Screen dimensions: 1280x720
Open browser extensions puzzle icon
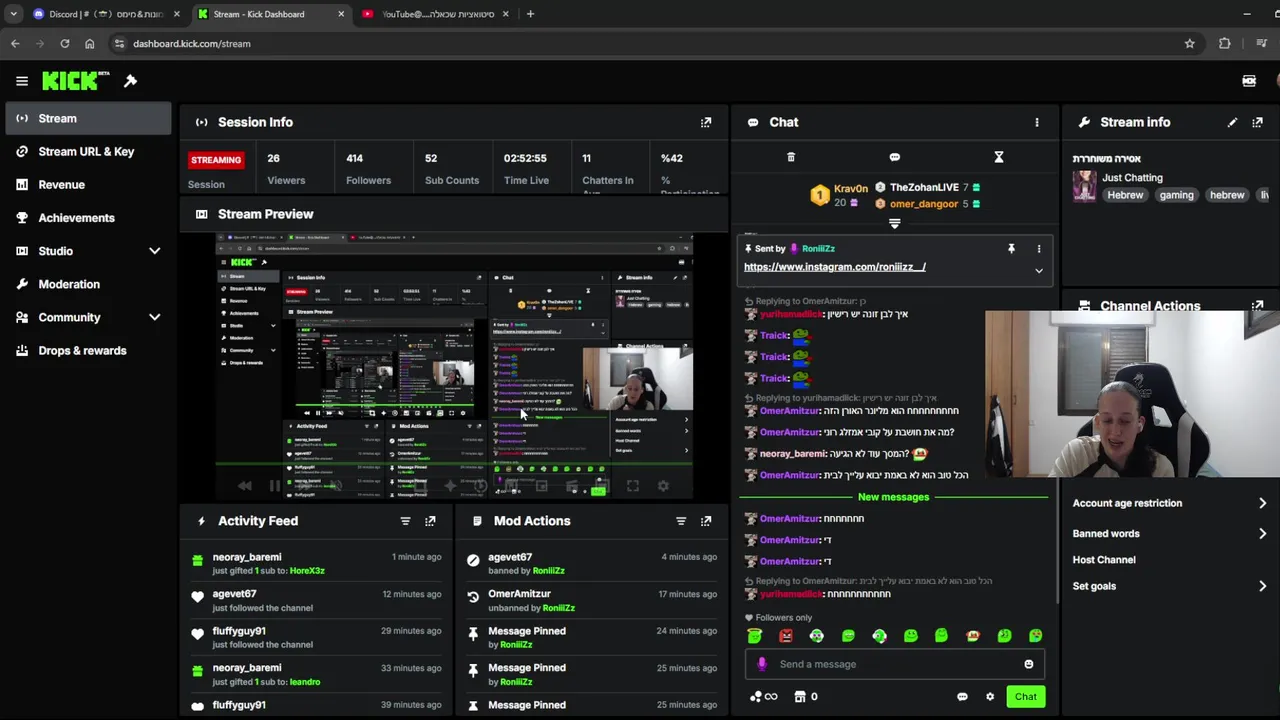click(x=1224, y=44)
